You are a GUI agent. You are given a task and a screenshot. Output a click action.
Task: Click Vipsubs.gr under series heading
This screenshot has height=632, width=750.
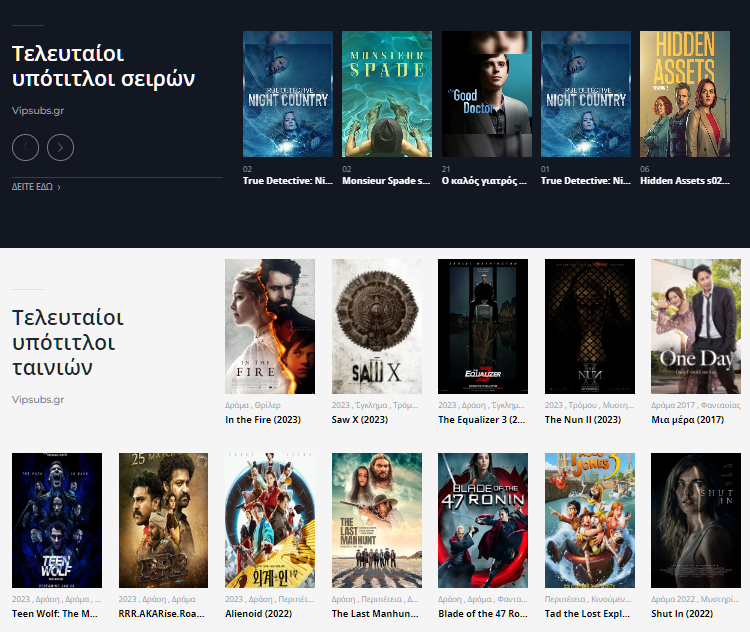point(38,111)
